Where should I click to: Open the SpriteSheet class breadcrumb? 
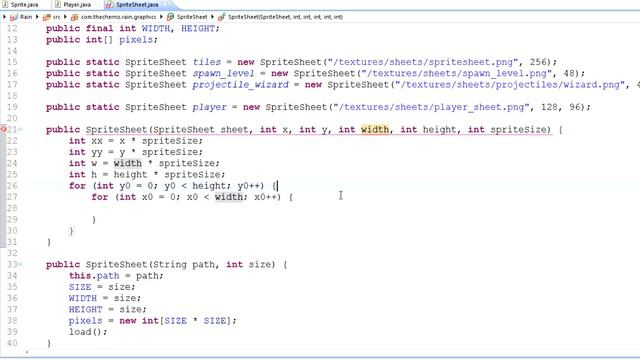188,17
